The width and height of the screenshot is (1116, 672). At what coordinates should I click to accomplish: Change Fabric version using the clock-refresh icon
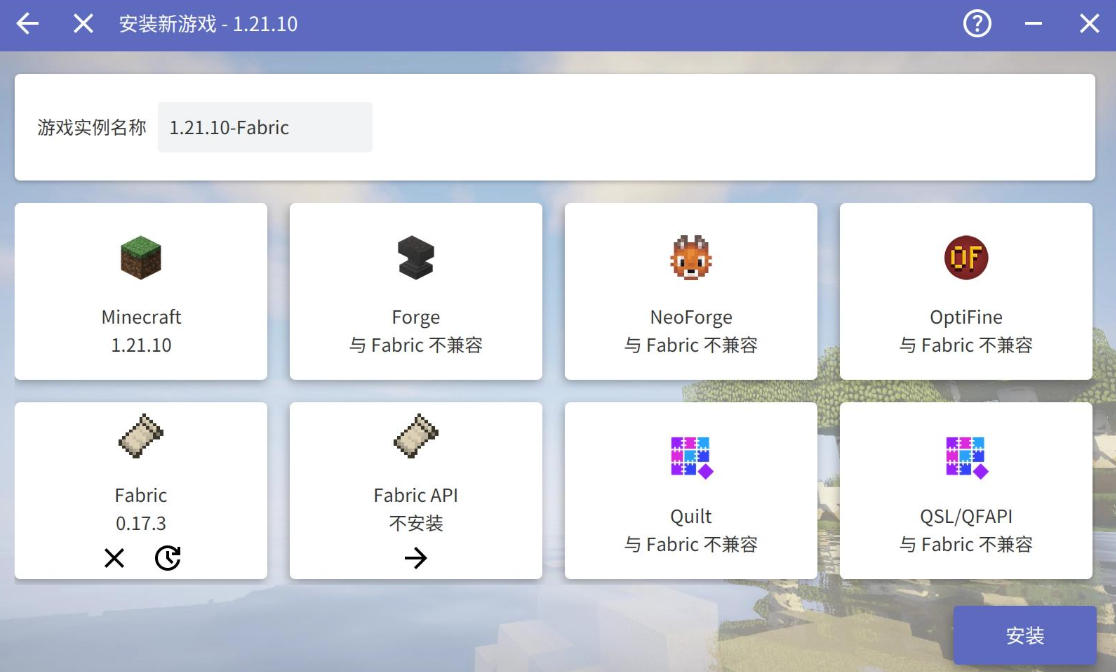coord(168,558)
